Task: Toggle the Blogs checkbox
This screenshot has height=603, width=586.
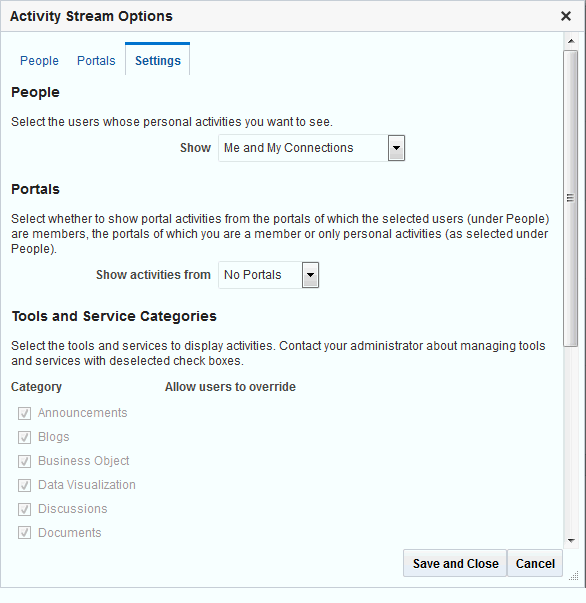Action: pos(24,437)
